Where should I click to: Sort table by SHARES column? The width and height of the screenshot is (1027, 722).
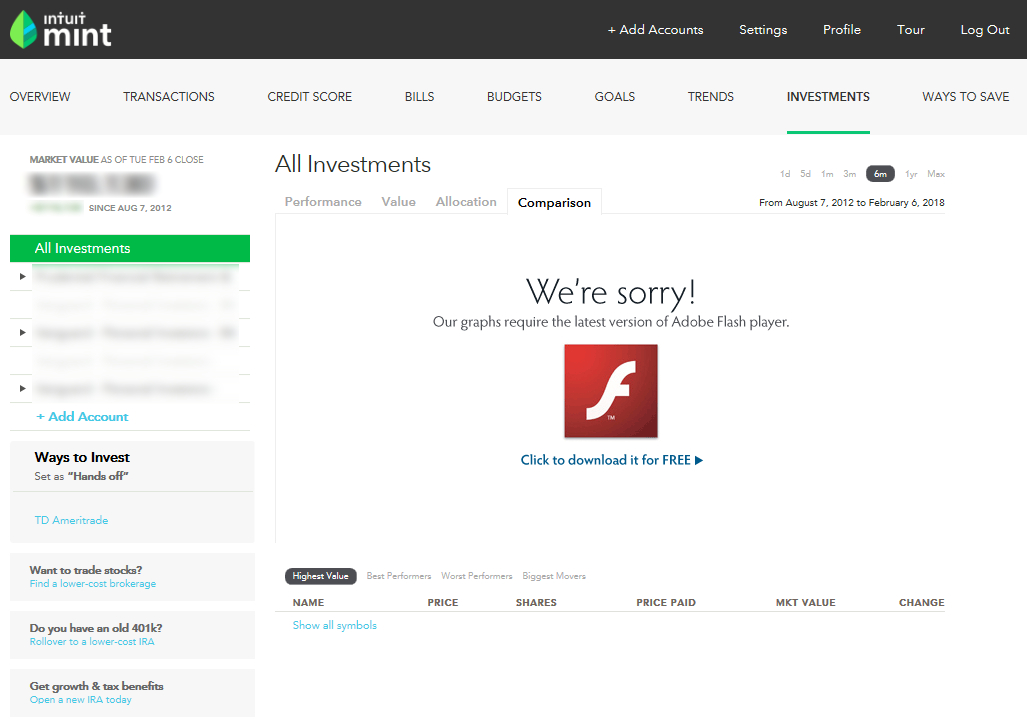click(536, 603)
